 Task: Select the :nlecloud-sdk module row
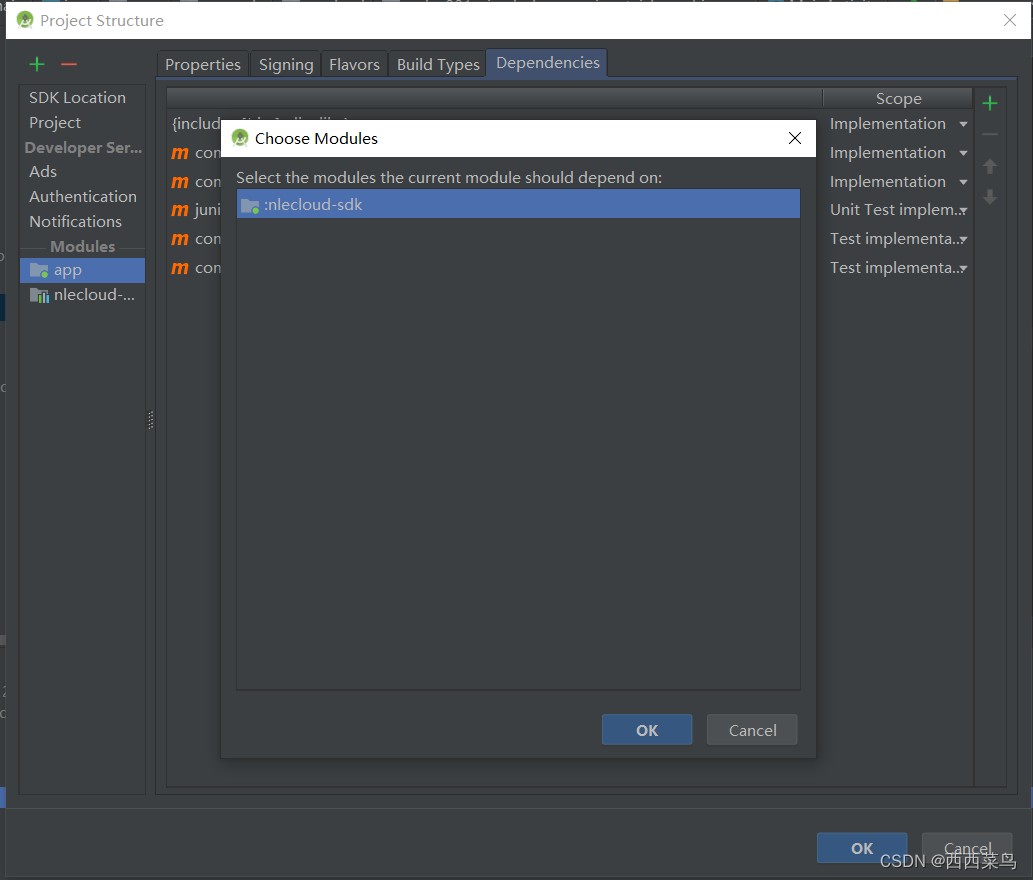point(518,204)
